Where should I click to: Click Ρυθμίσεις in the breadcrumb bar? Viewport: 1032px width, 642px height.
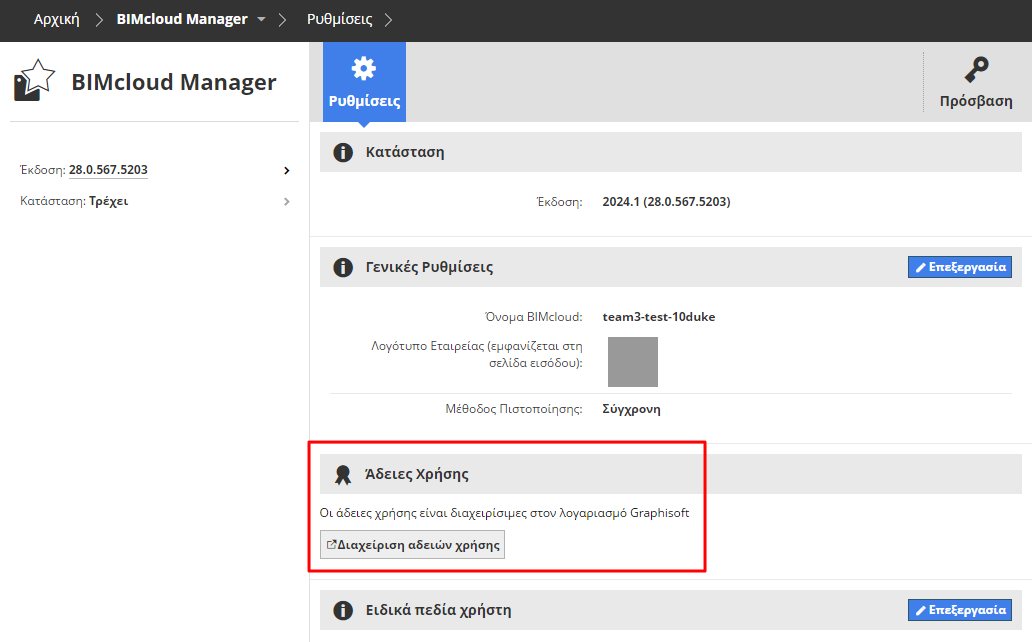click(340, 20)
